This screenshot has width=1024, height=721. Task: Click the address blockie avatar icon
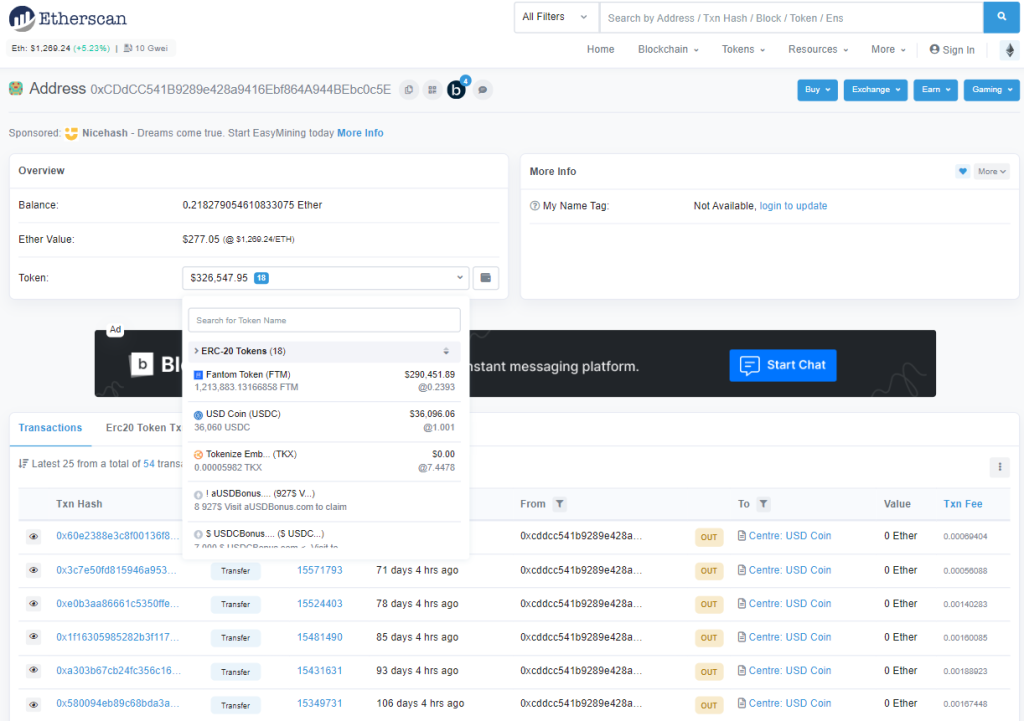pyautogui.click(x=16, y=88)
